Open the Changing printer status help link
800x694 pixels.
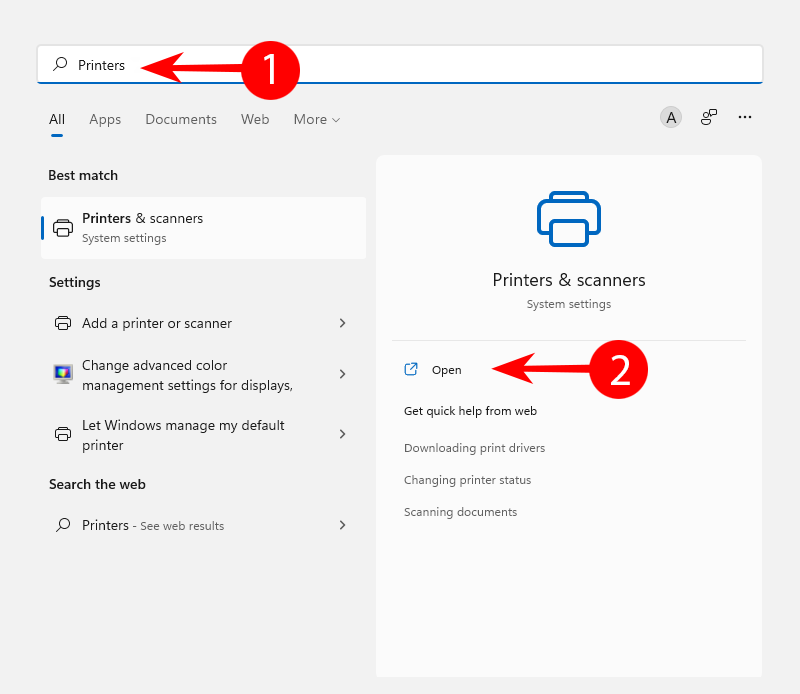(x=467, y=480)
